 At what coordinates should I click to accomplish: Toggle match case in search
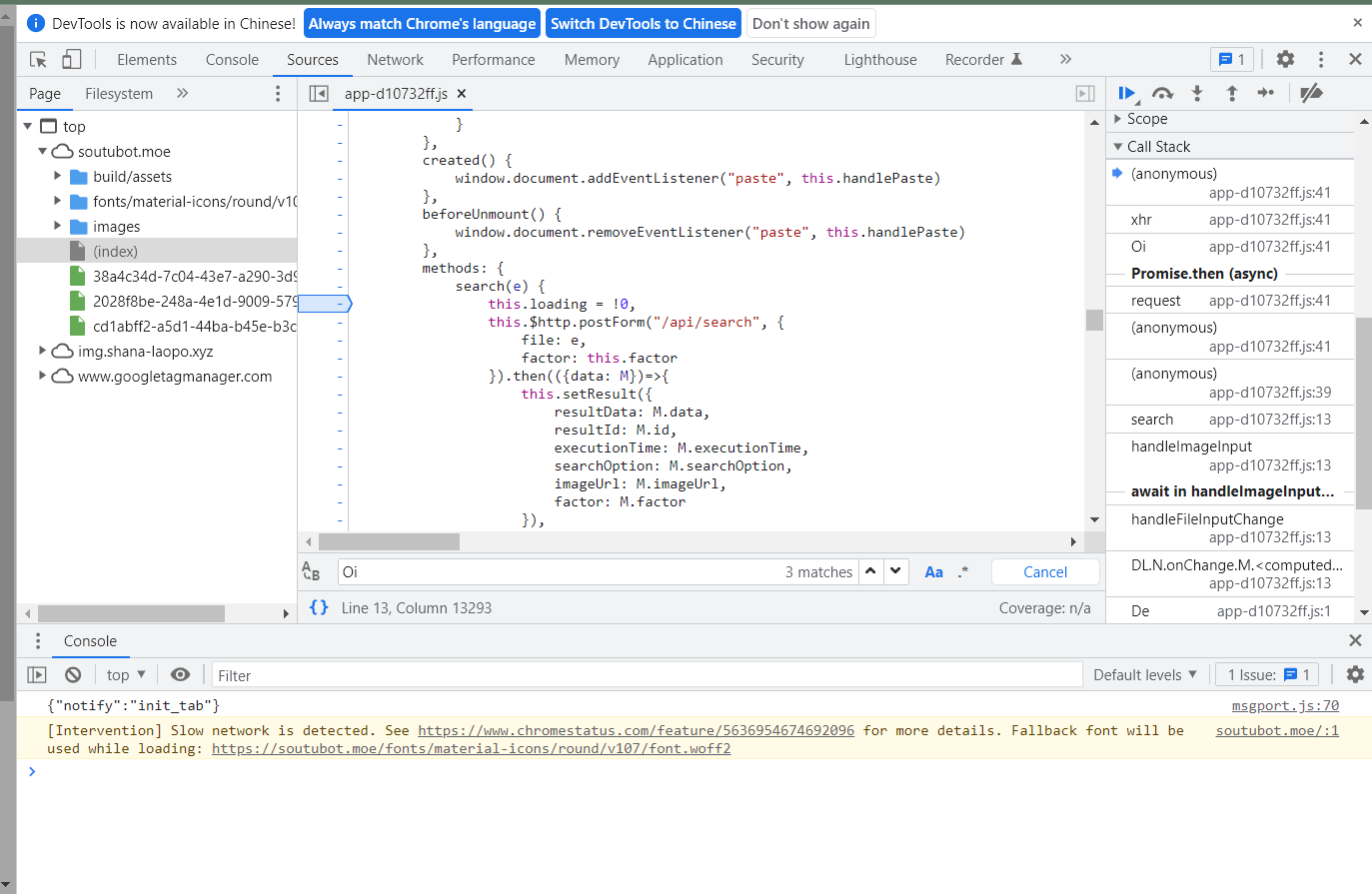[x=934, y=572]
